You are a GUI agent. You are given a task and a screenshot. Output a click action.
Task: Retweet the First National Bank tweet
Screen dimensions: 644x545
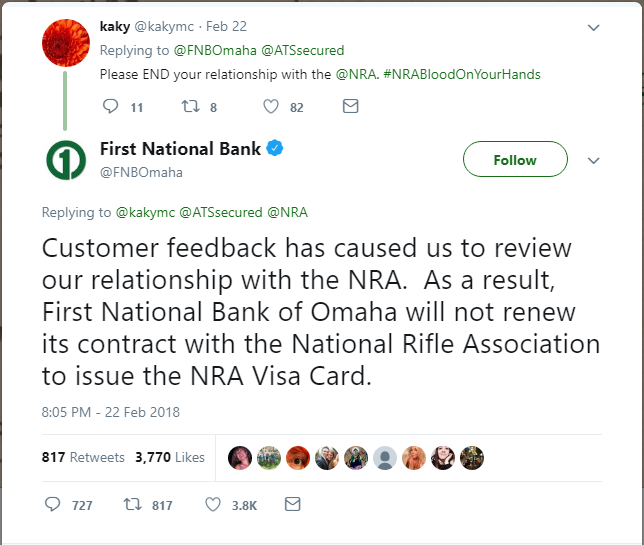click(133, 505)
